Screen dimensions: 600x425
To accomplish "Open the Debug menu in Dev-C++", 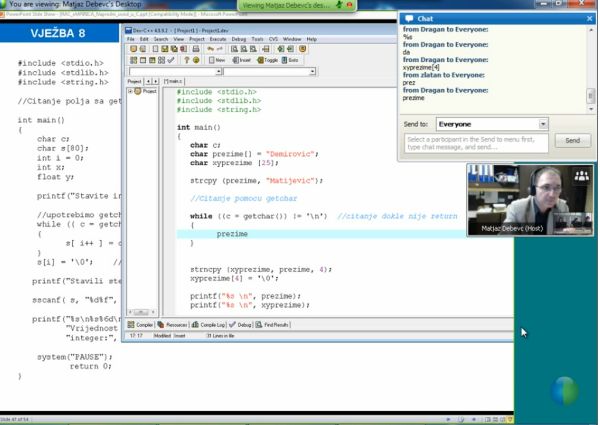I will [x=239, y=39].
